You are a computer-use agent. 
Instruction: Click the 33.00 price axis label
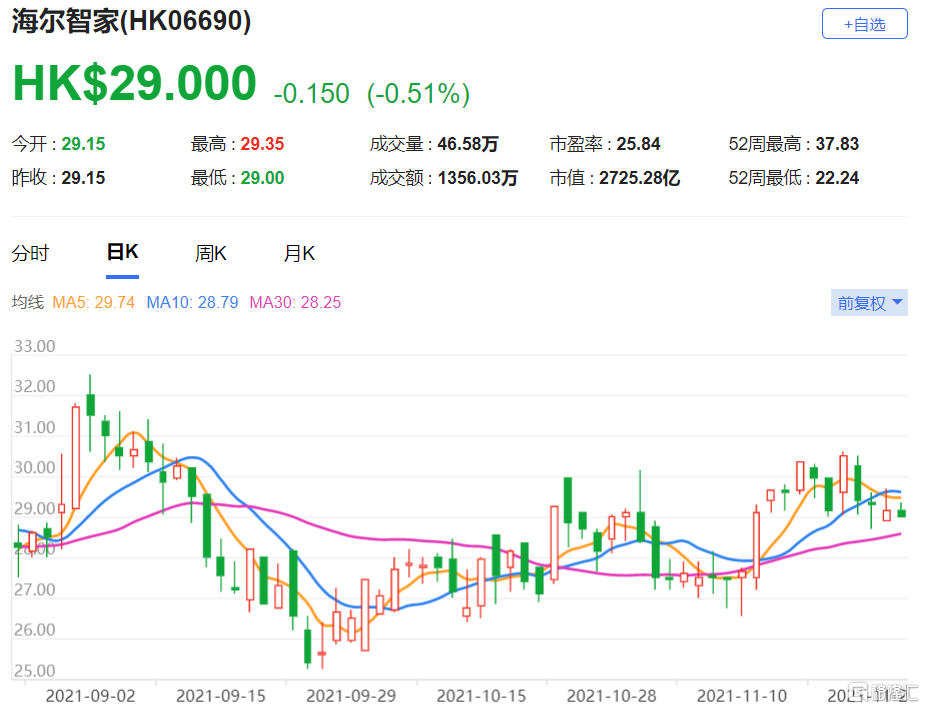coord(34,346)
